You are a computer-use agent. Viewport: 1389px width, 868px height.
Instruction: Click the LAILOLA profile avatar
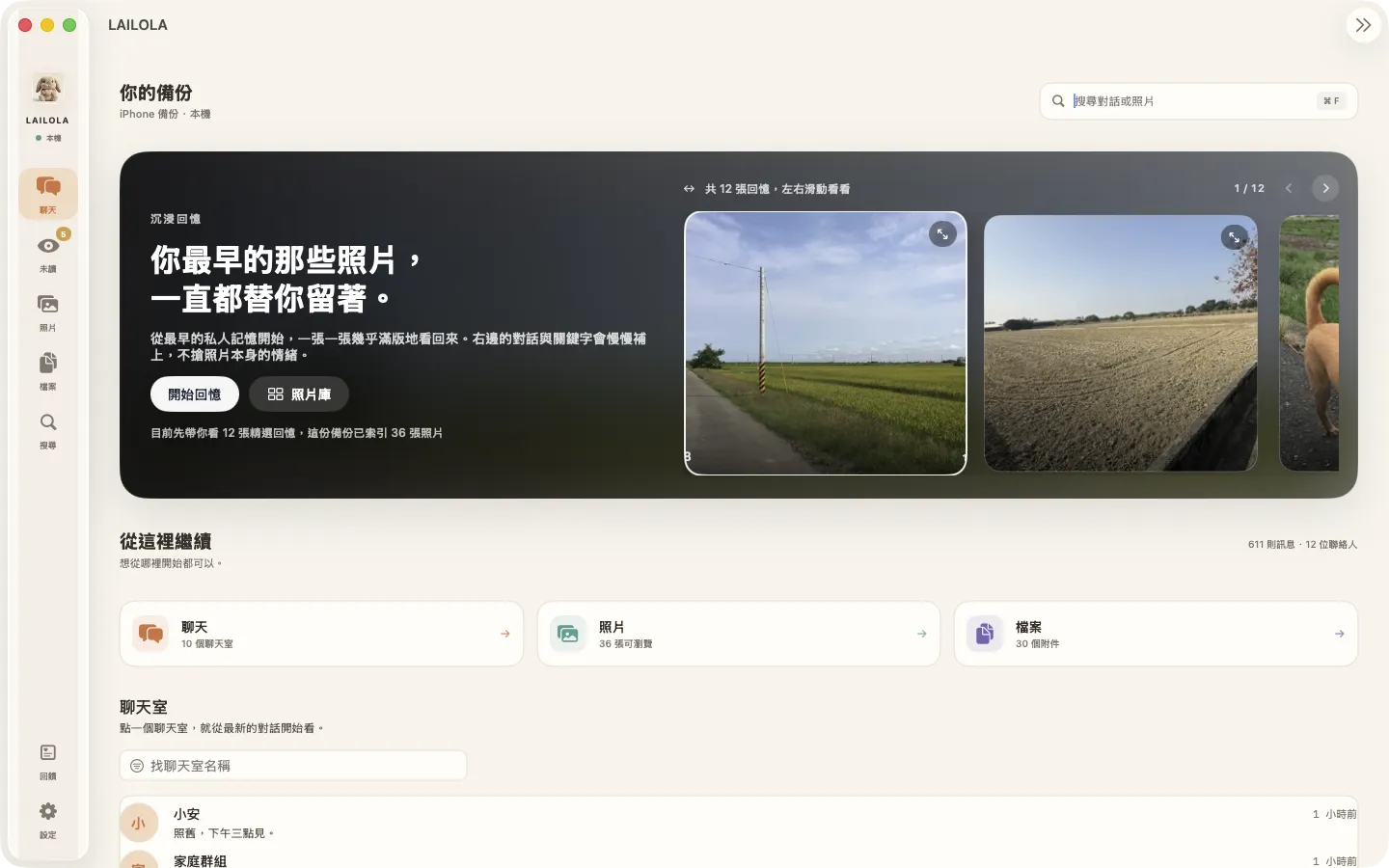[x=48, y=89]
